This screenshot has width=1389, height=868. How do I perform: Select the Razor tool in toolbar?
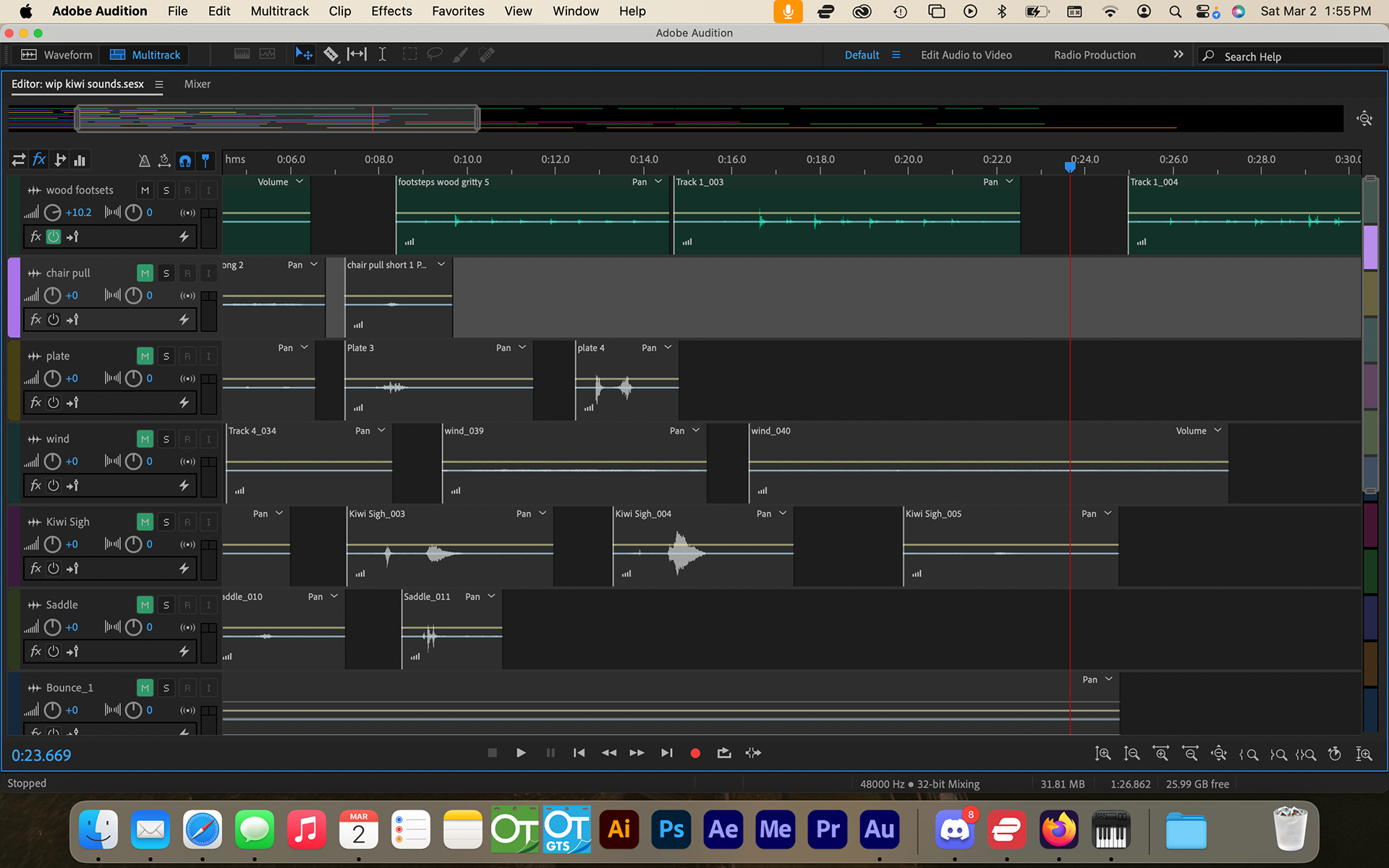click(x=331, y=54)
